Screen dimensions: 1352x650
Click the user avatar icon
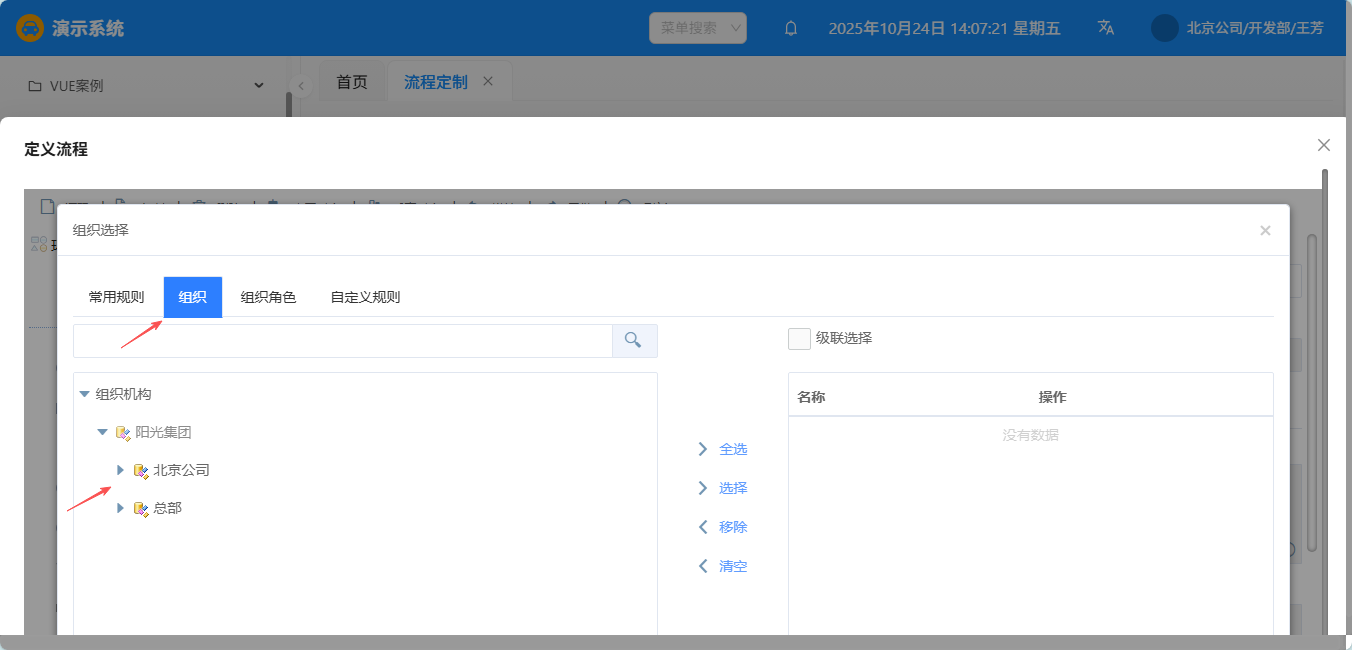click(x=1164, y=28)
